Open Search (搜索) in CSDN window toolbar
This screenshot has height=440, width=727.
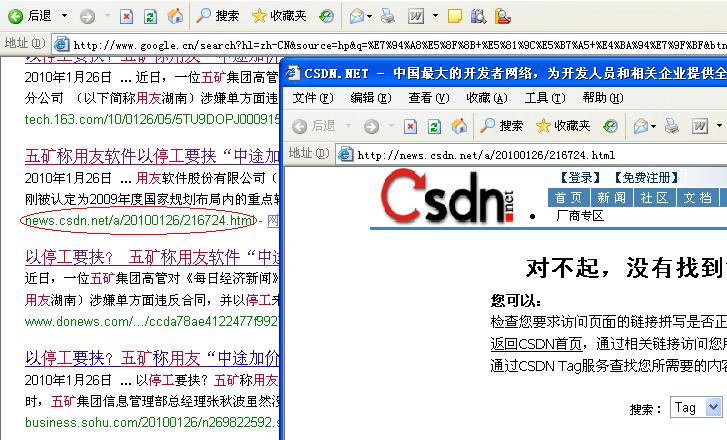[501, 126]
